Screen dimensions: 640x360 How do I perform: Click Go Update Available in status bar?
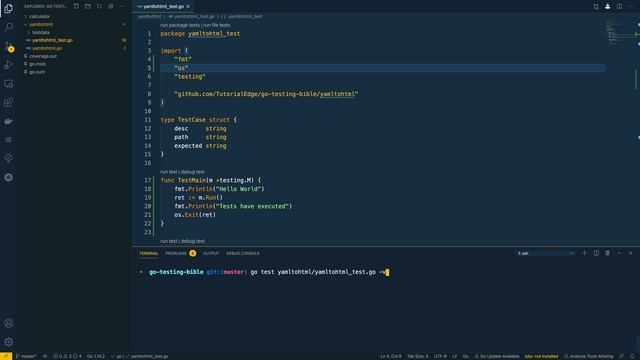coord(497,356)
